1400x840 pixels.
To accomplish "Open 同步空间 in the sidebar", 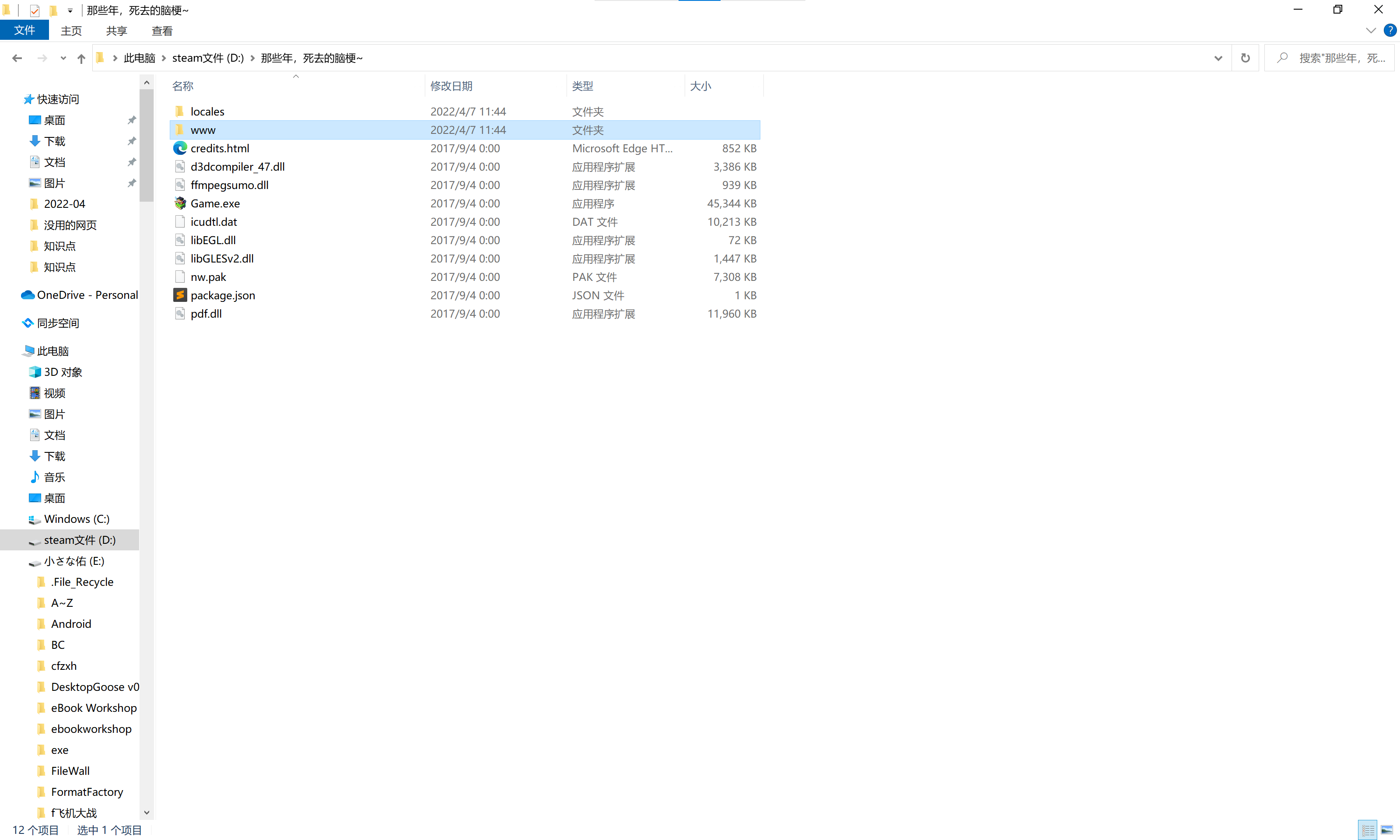I will [x=51, y=323].
